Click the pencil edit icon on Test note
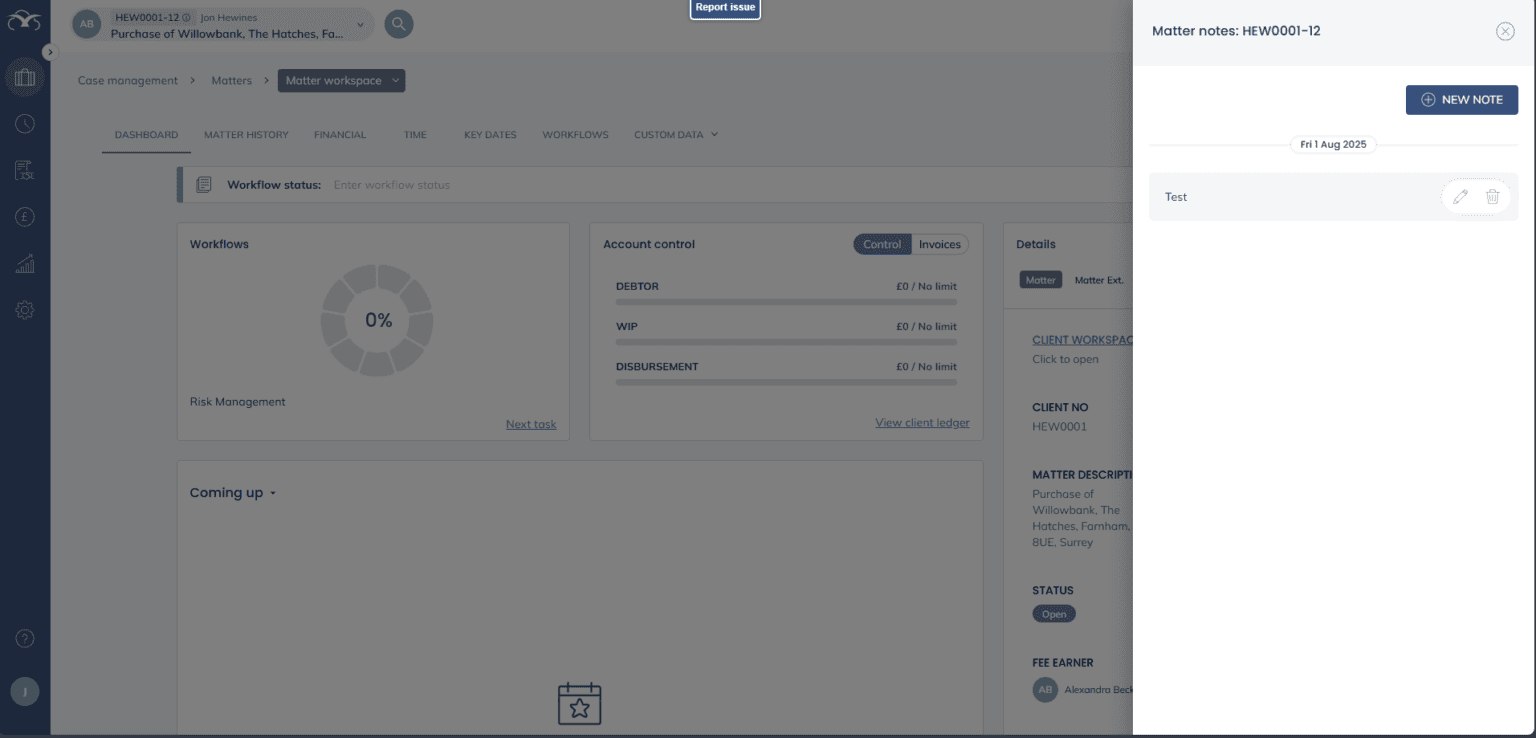The height and width of the screenshot is (738, 1536). (x=1460, y=197)
